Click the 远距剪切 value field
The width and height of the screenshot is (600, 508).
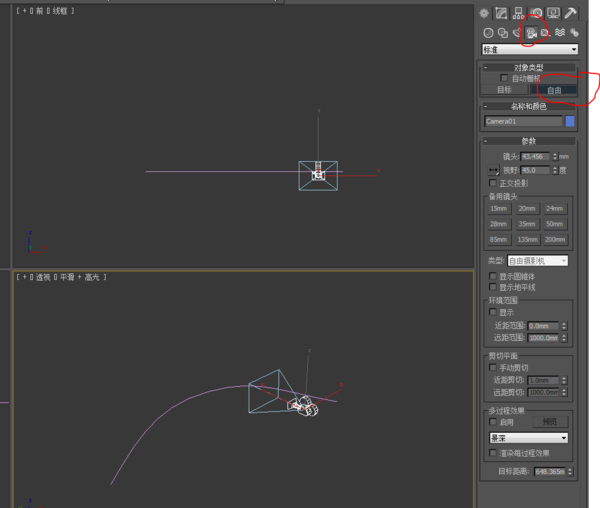tap(543, 392)
